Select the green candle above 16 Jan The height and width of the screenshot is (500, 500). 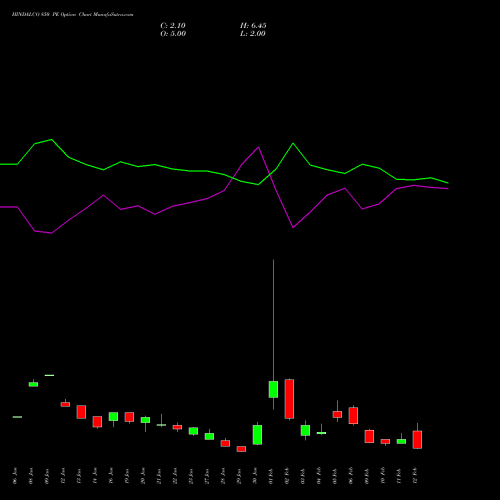113,417
